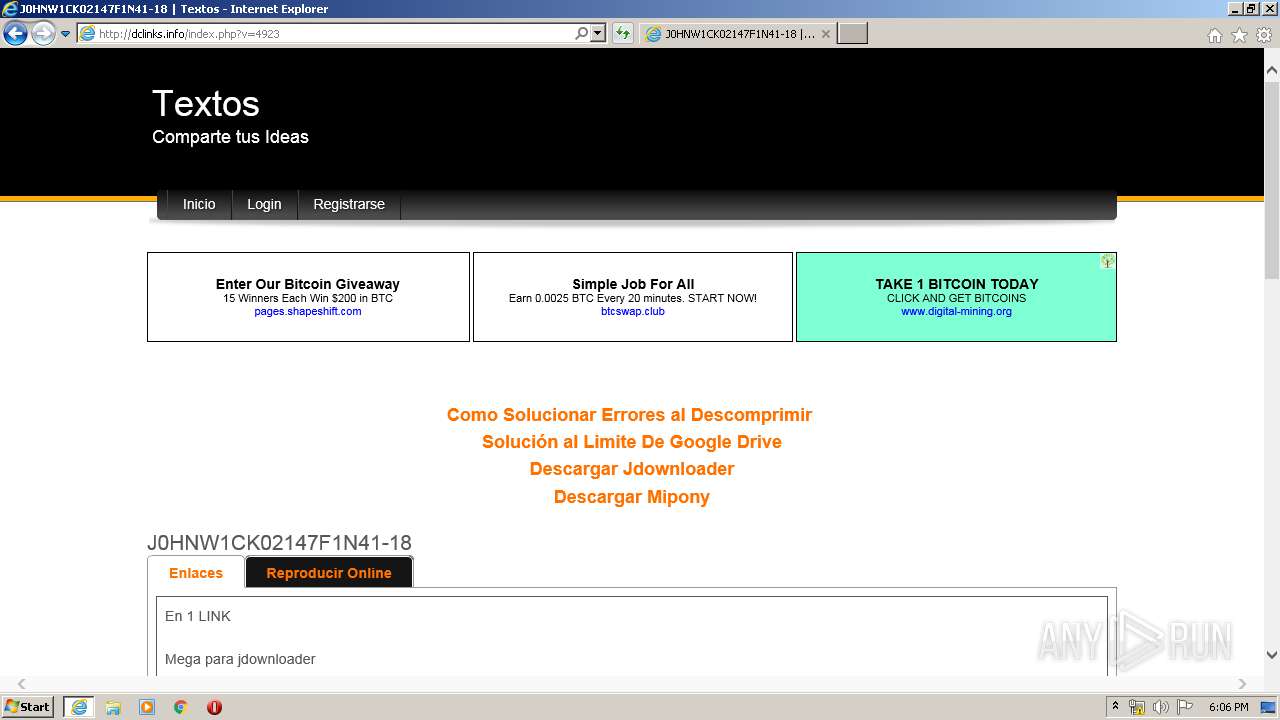This screenshot has height=720, width=1280.
Task: Open the Login navigation item
Action: 264,204
